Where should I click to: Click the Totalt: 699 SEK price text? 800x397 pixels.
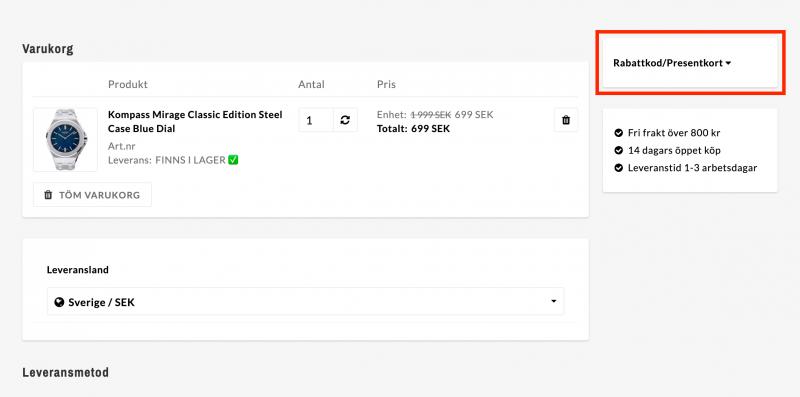[x=413, y=129]
